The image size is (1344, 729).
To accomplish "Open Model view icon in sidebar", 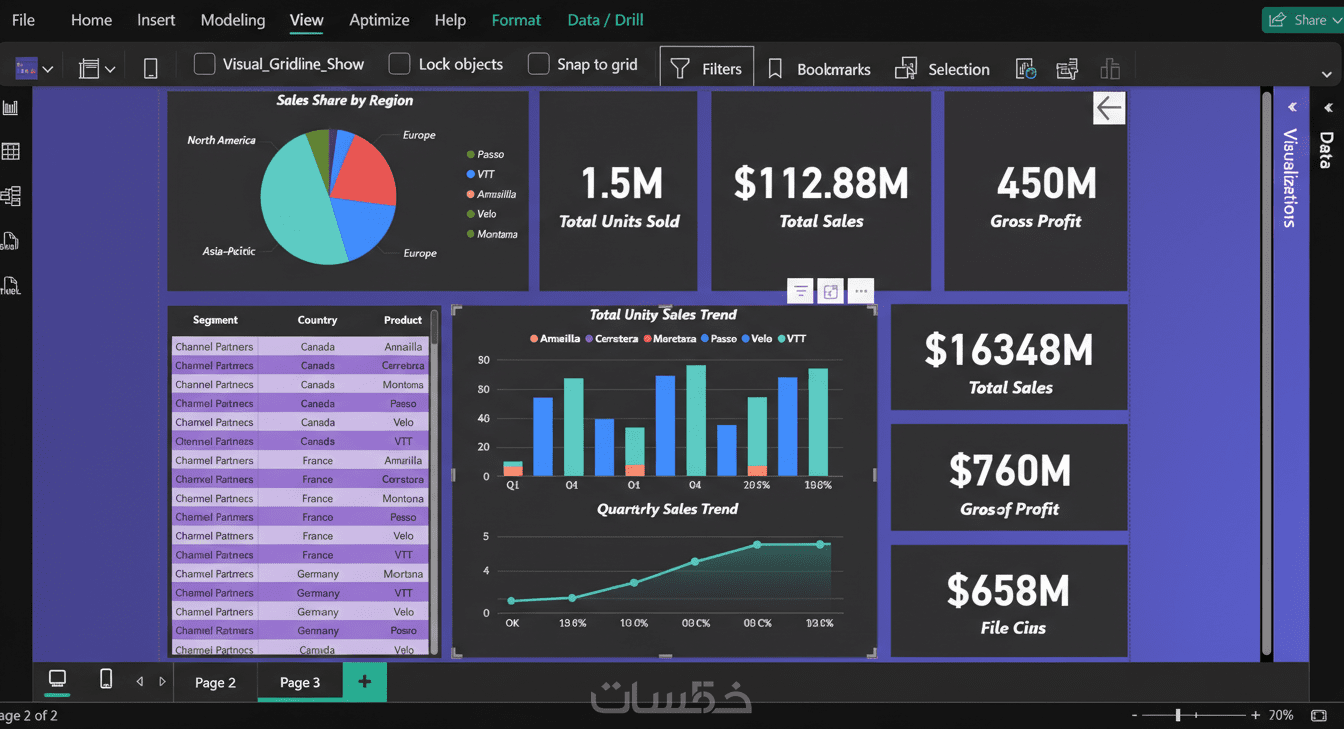I will pyautogui.click(x=11, y=196).
